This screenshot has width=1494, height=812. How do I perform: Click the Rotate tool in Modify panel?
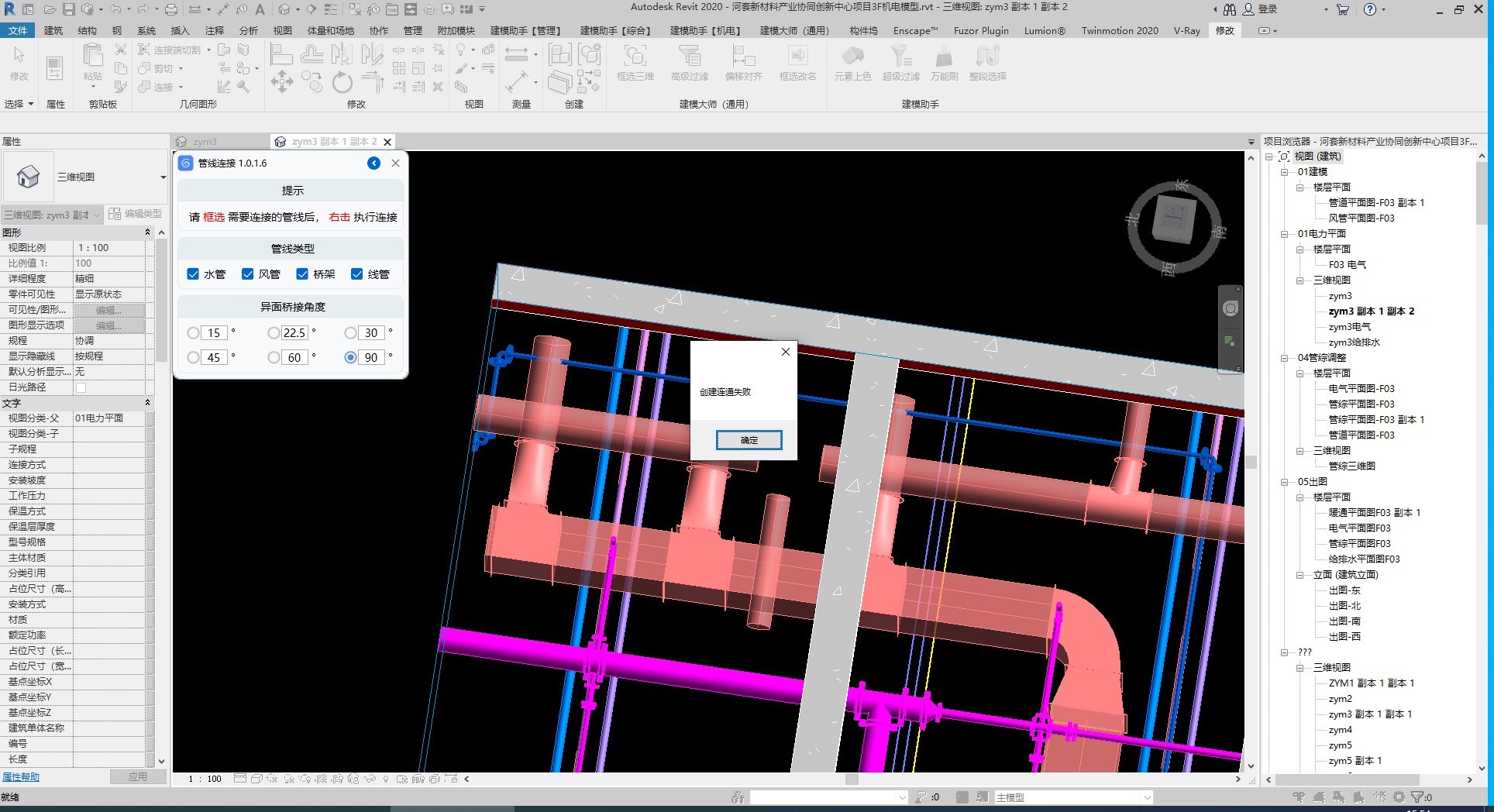(x=342, y=81)
